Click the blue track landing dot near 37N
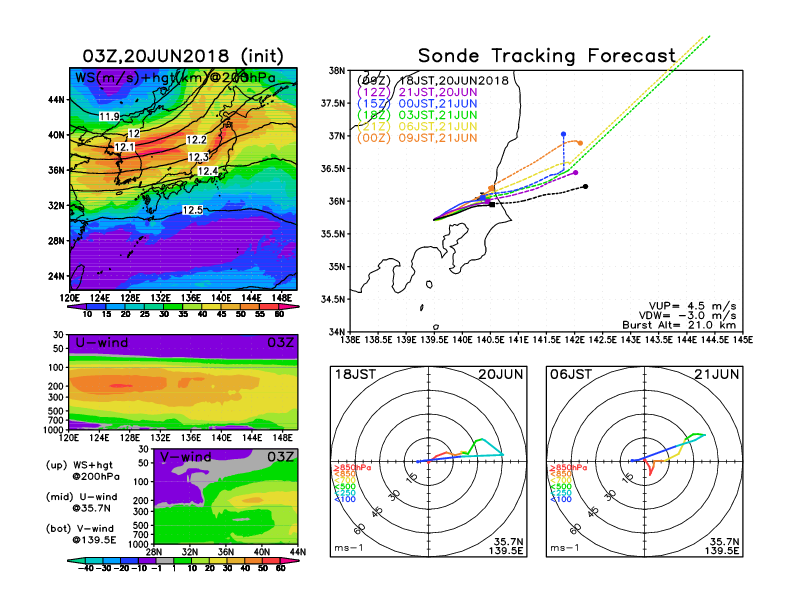 coord(564,134)
